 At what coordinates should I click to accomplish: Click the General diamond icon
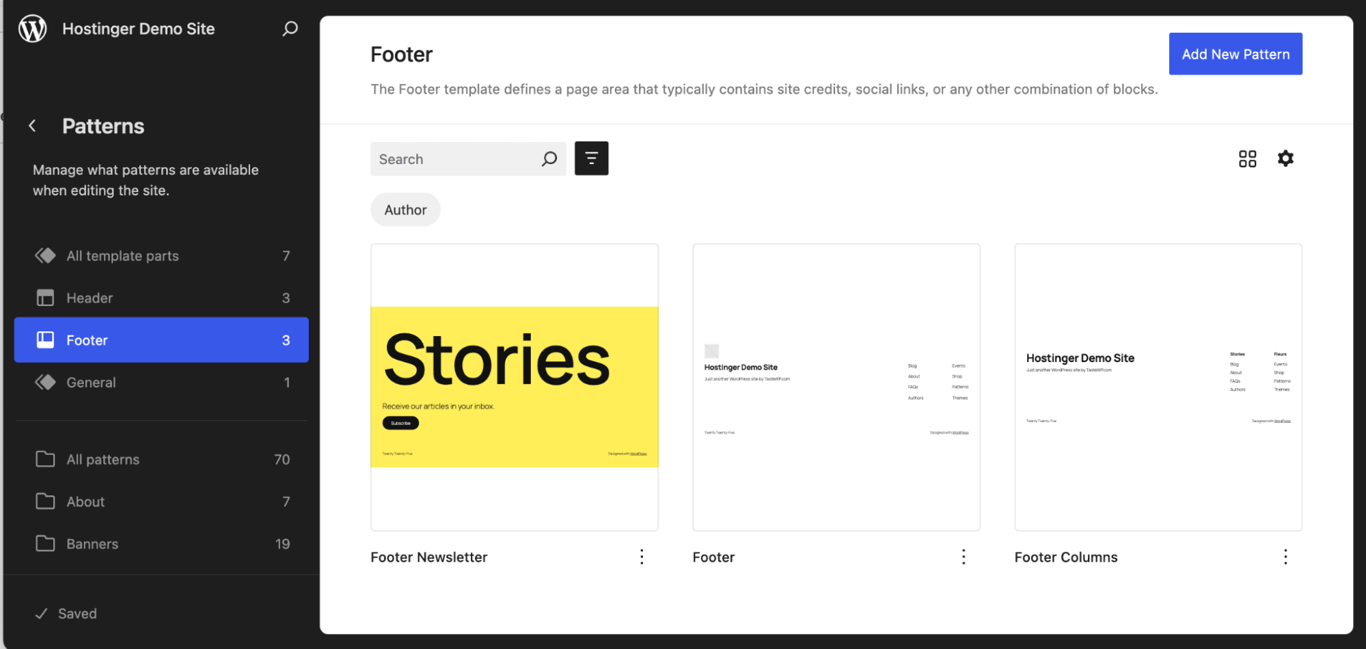coord(46,381)
